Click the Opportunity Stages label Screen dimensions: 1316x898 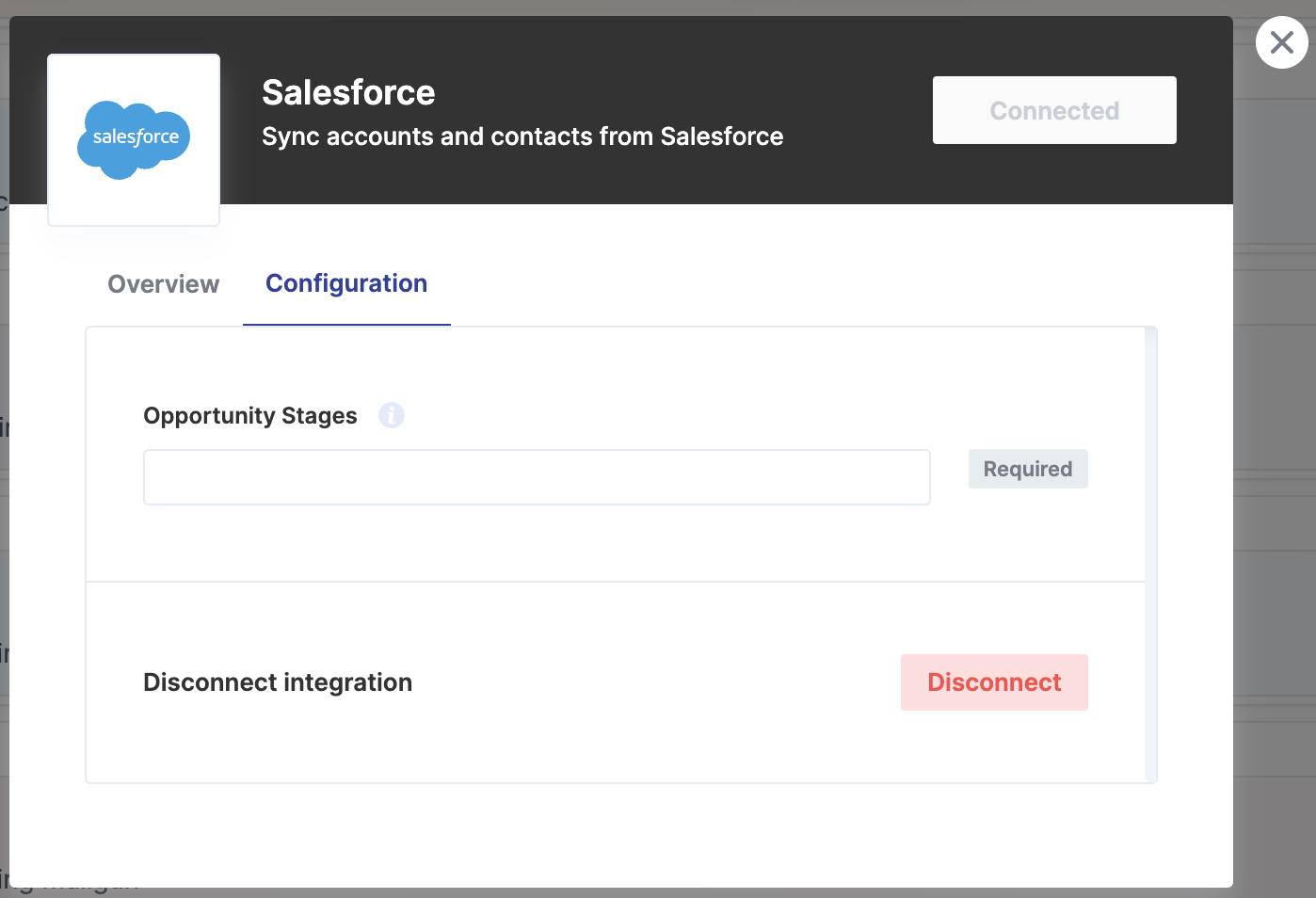[x=250, y=416]
